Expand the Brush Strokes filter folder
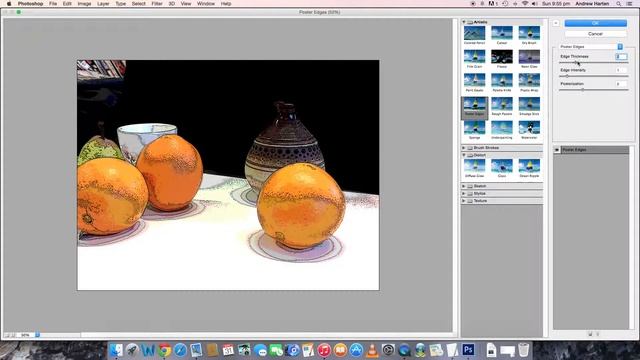Screen dimensions: 640x360 tap(464, 148)
